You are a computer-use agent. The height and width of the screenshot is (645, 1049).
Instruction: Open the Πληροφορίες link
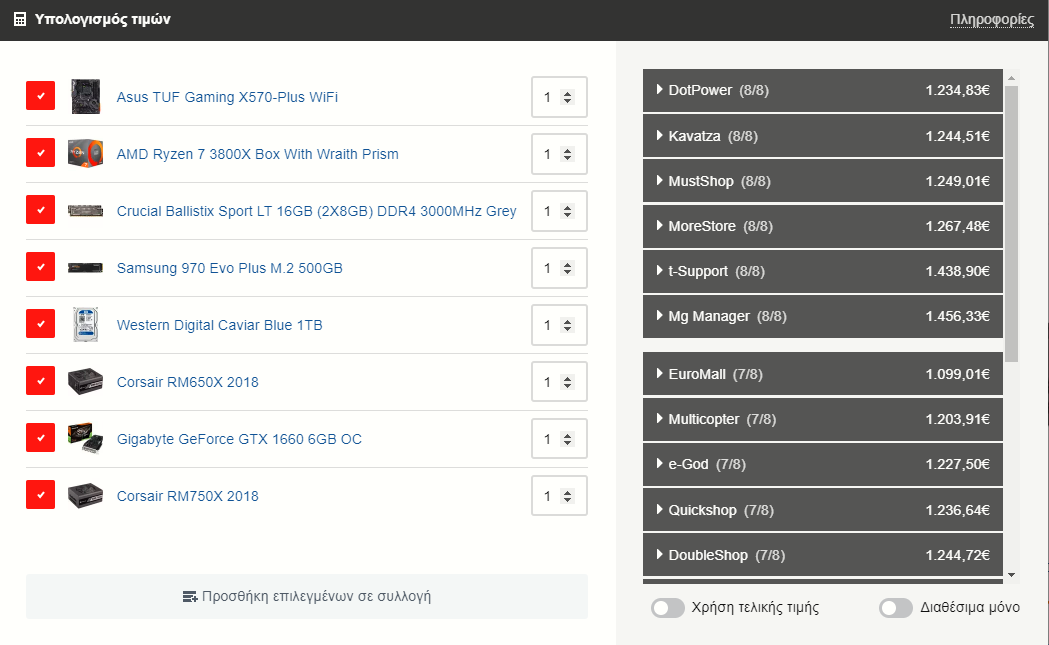(x=992, y=19)
